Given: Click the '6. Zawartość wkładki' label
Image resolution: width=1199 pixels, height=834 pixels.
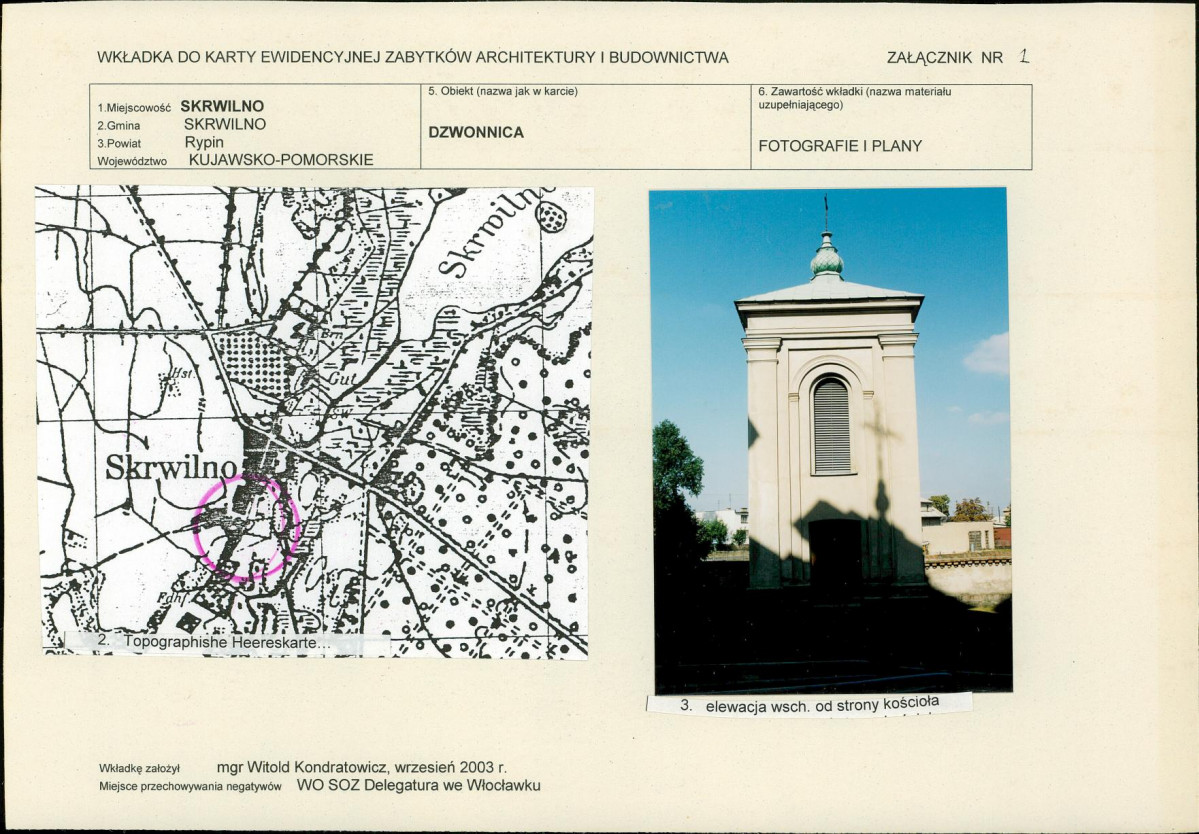Looking at the screenshot, I should click(x=855, y=97).
